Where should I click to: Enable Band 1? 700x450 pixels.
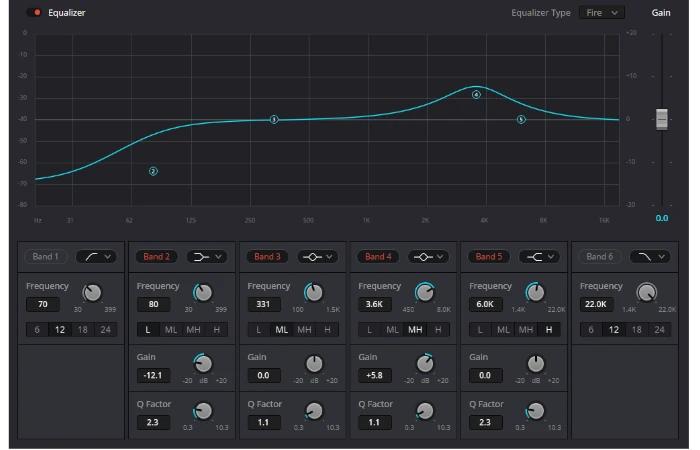pos(45,257)
